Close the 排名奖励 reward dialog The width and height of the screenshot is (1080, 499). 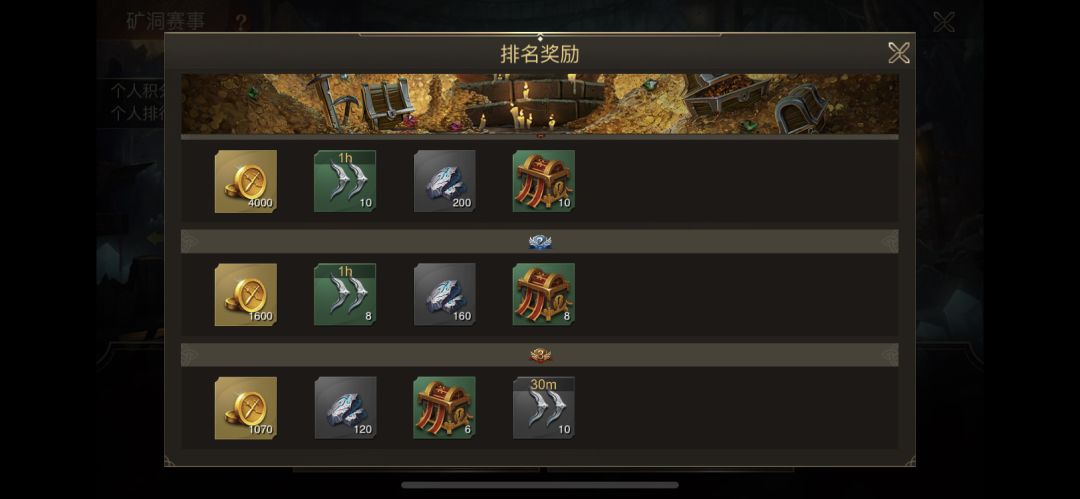click(x=899, y=53)
